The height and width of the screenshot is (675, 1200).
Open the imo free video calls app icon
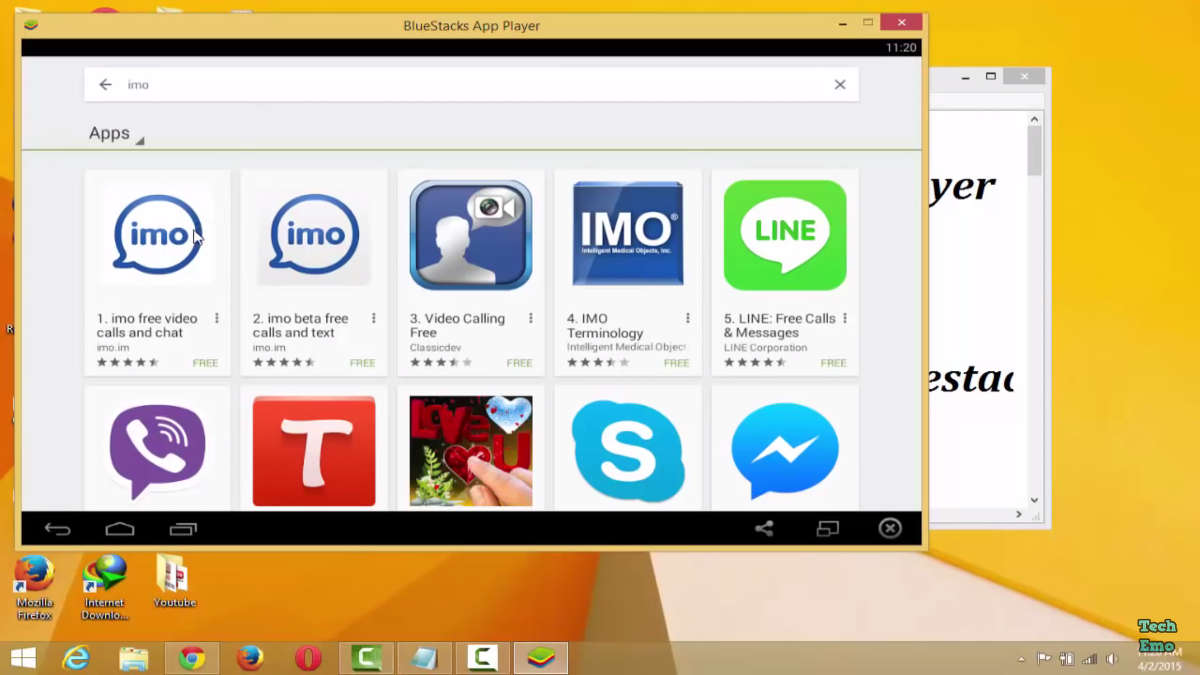158,234
